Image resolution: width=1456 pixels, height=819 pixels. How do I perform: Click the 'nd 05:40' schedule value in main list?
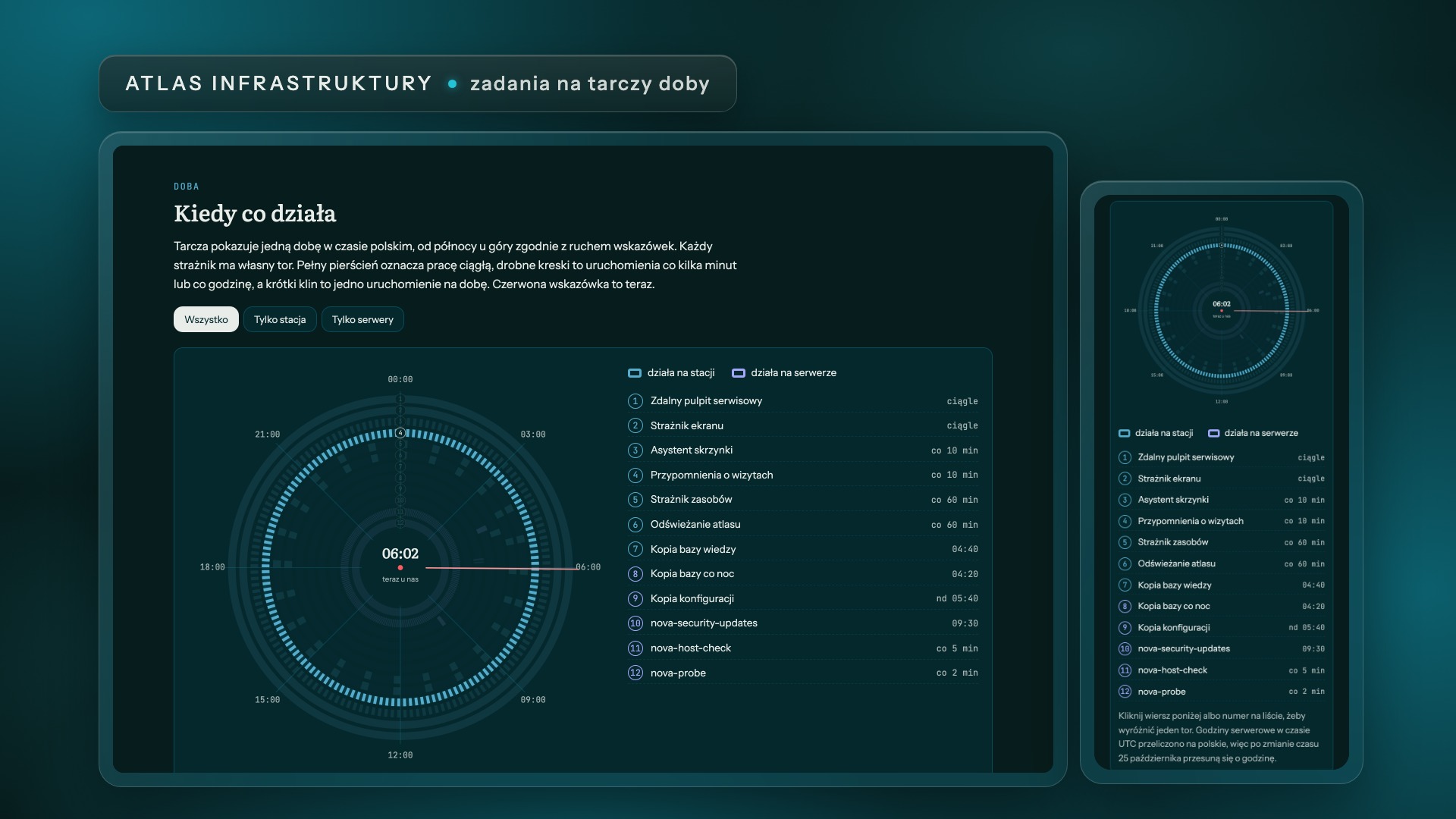[957, 598]
